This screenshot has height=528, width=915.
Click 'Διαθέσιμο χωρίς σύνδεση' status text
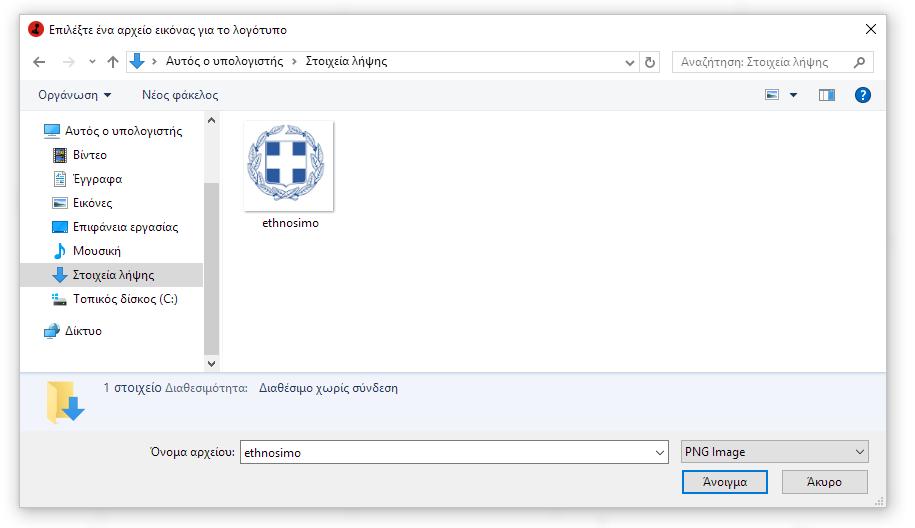(x=328, y=388)
